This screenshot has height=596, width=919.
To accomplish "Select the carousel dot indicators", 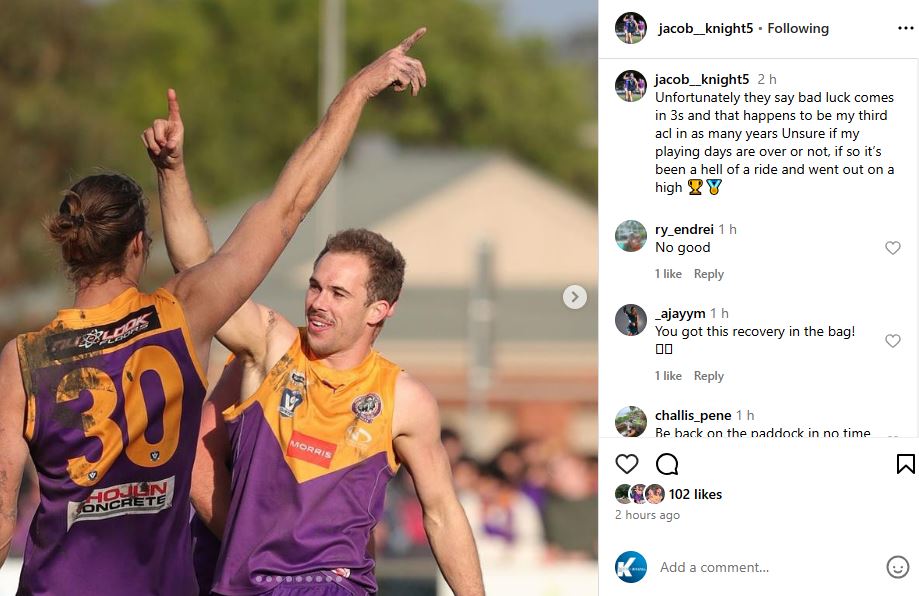I will [299, 579].
